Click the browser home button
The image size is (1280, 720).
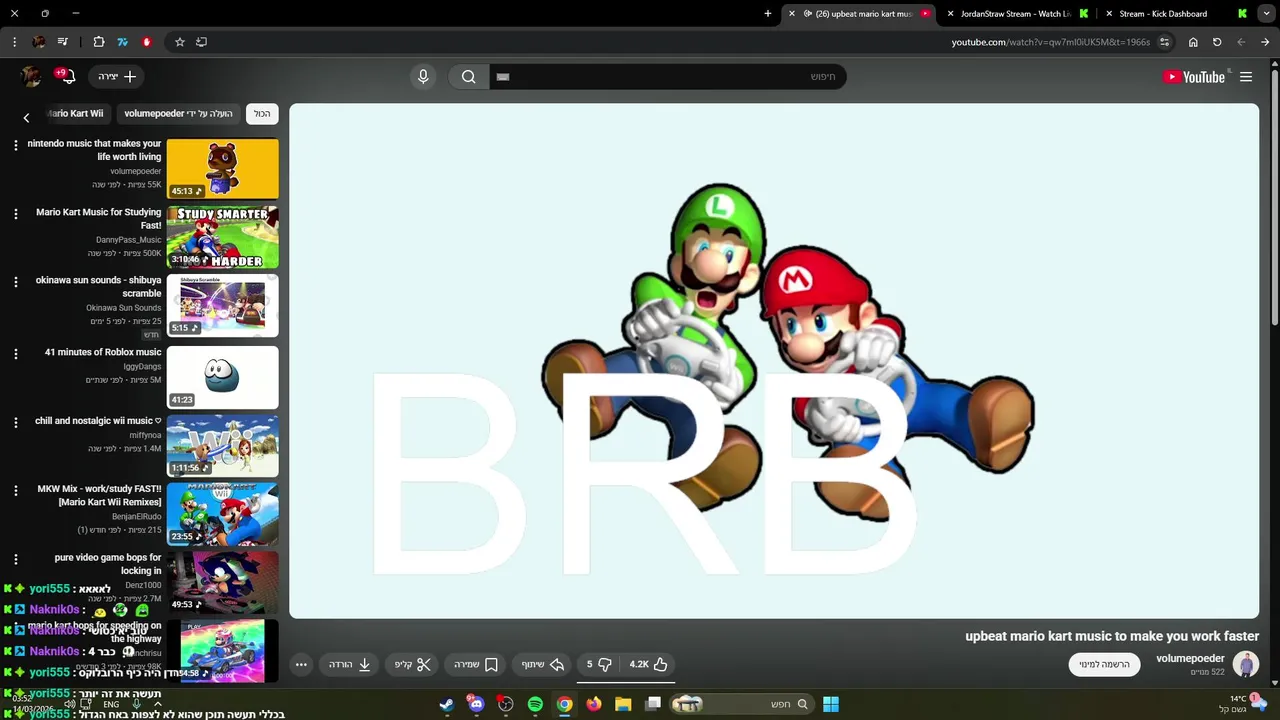point(1193,42)
